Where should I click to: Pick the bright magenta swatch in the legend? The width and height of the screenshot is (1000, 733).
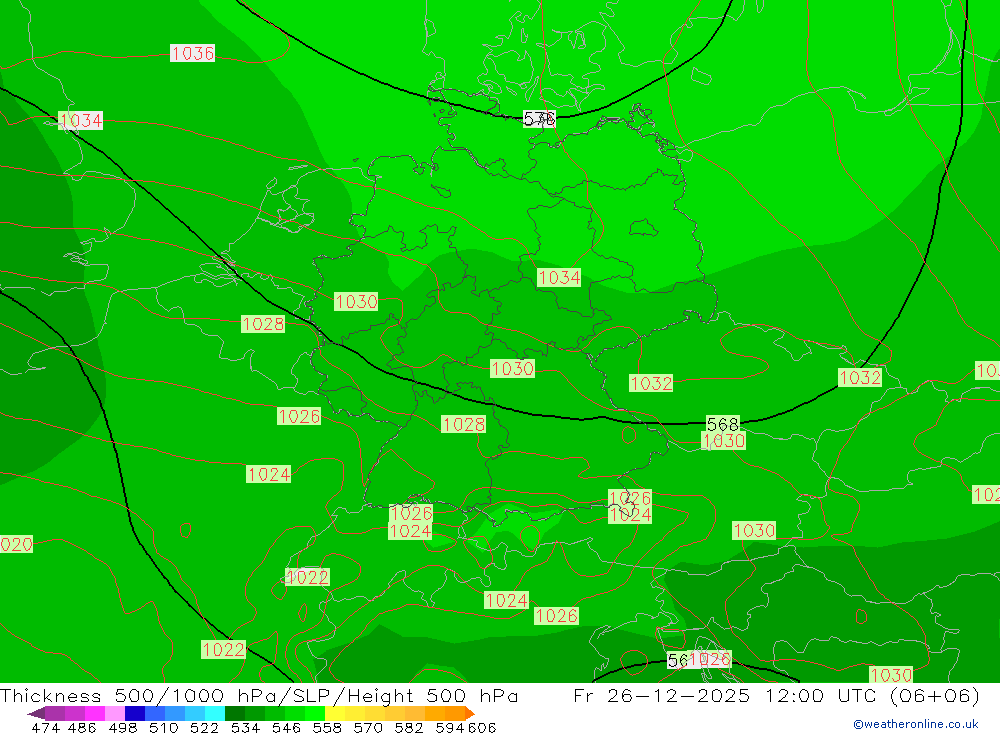(x=95, y=713)
